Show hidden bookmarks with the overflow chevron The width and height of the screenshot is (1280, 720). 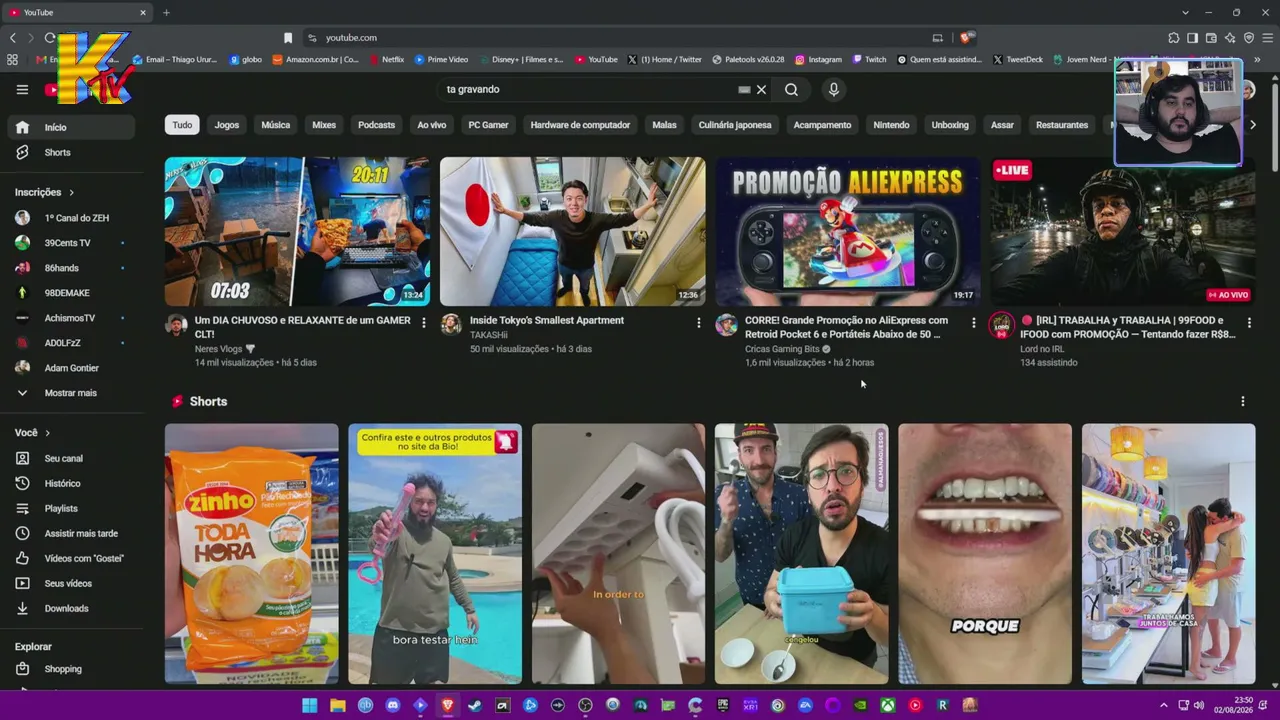click(1257, 60)
